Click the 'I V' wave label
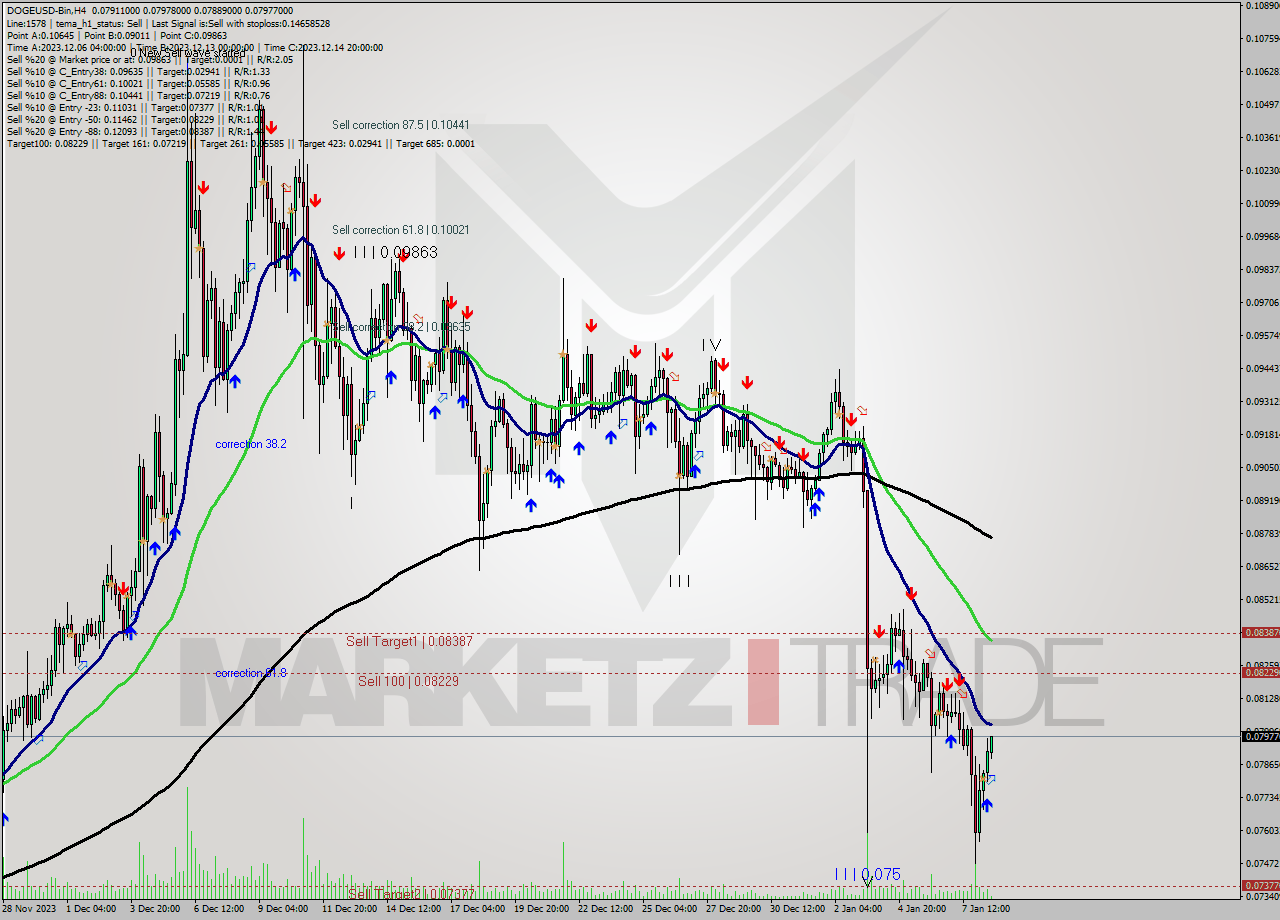 click(x=711, y=345)
